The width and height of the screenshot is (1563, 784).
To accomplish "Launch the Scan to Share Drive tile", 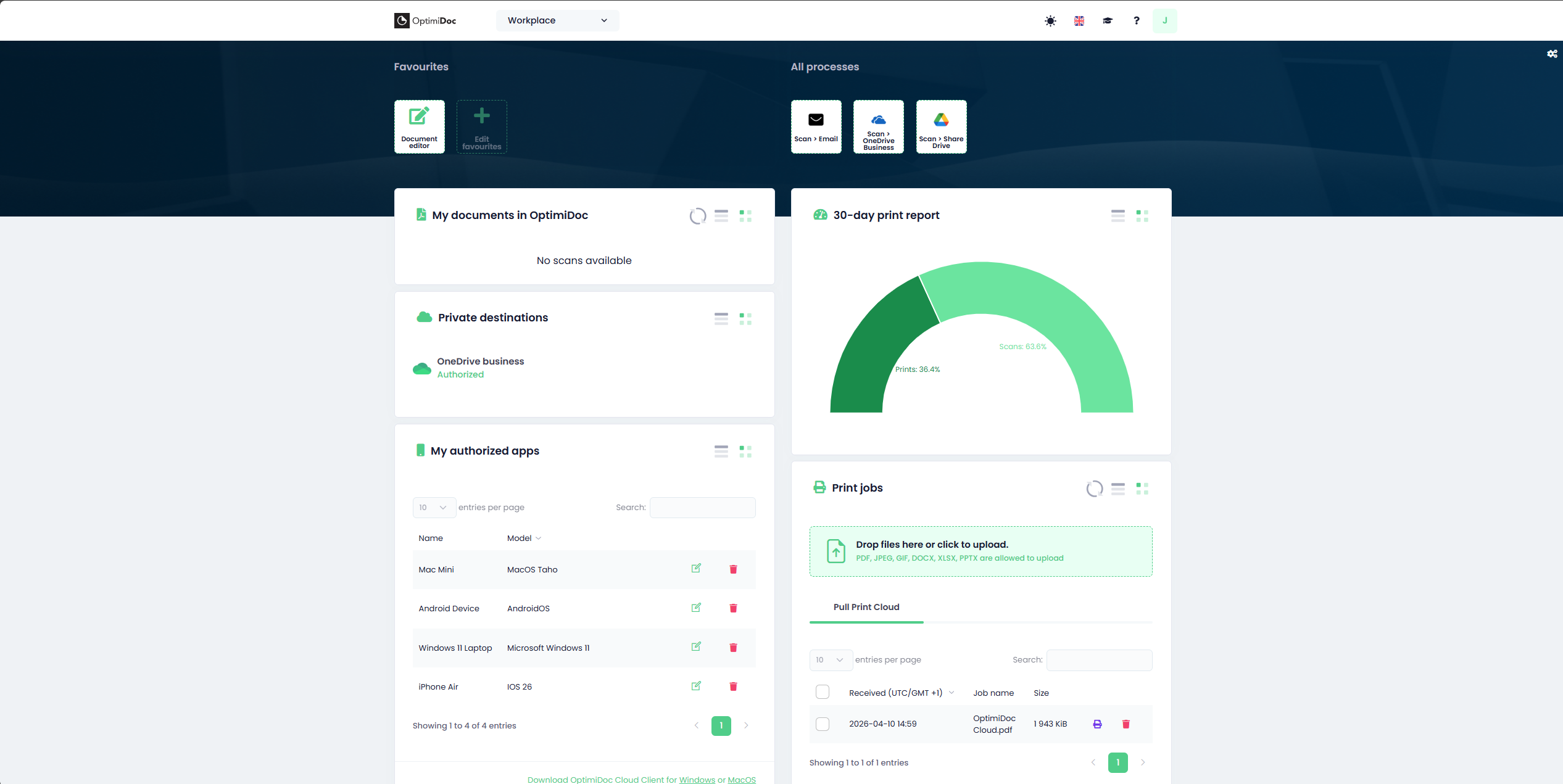I will pyautogui.click(x=940, y=126).
